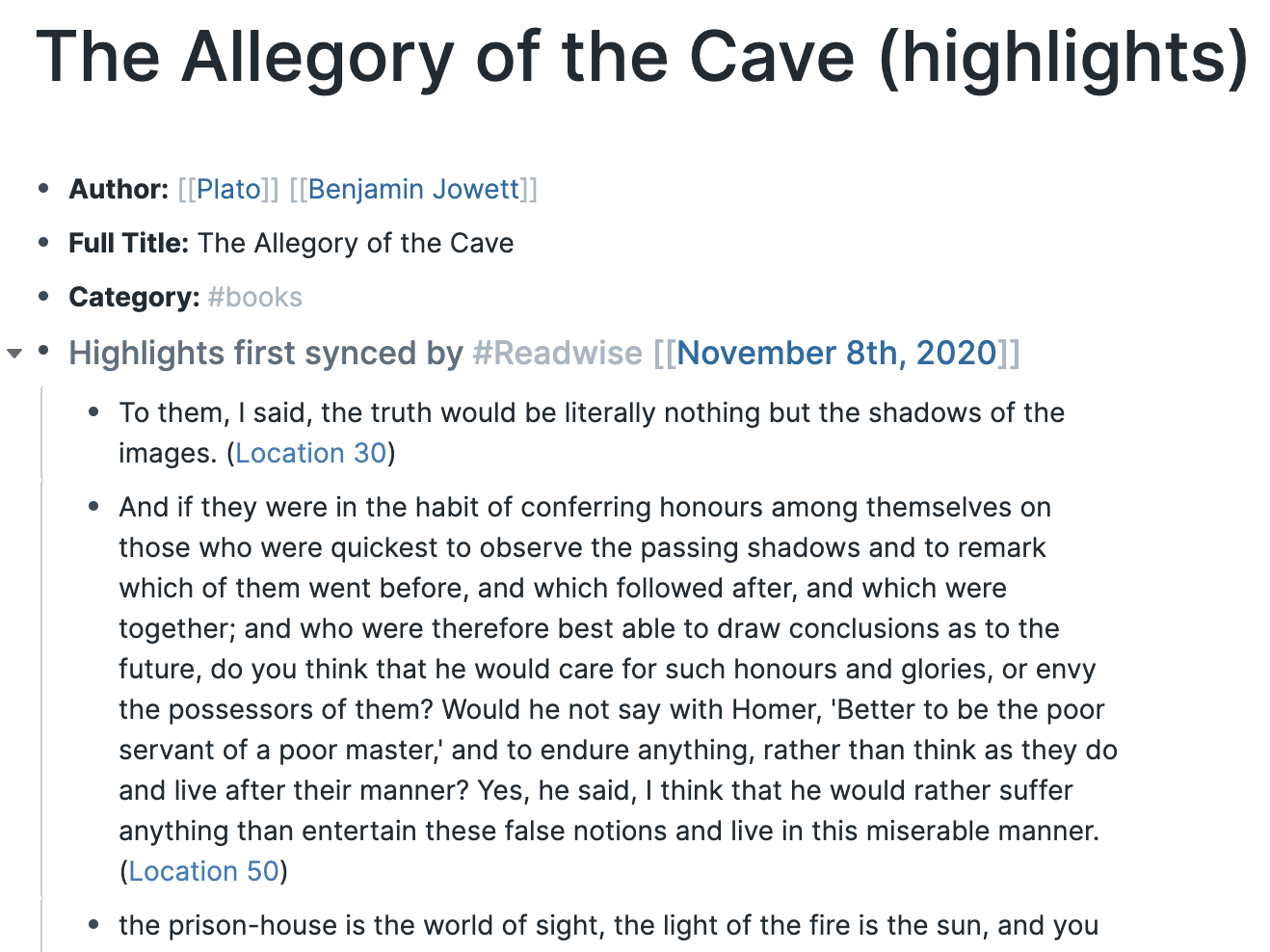Click the page title to edit it
The width and height of the screenshot is (1270, 952).
coord(642,58)
